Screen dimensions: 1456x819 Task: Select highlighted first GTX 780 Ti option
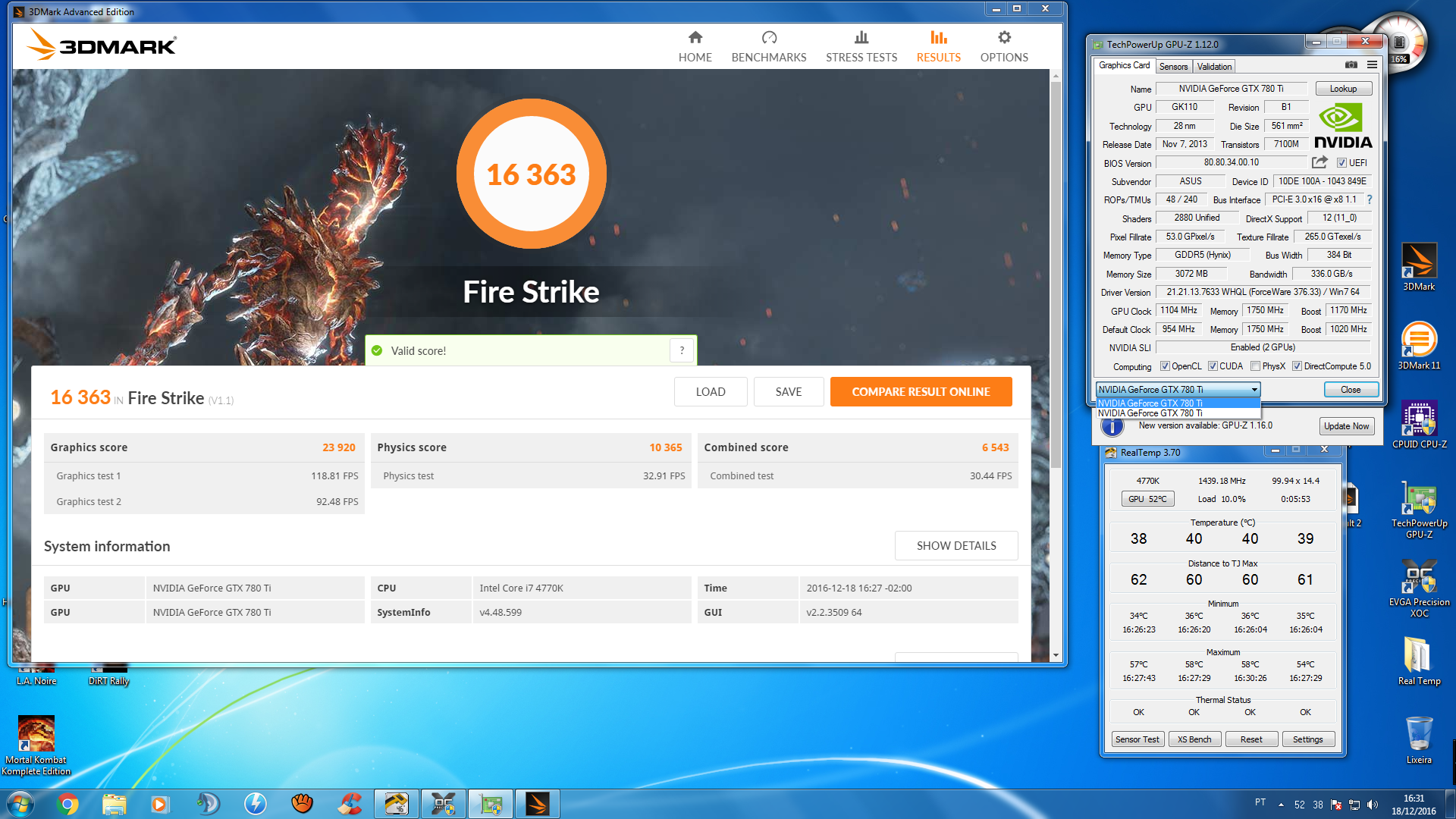pos(1178,403)
